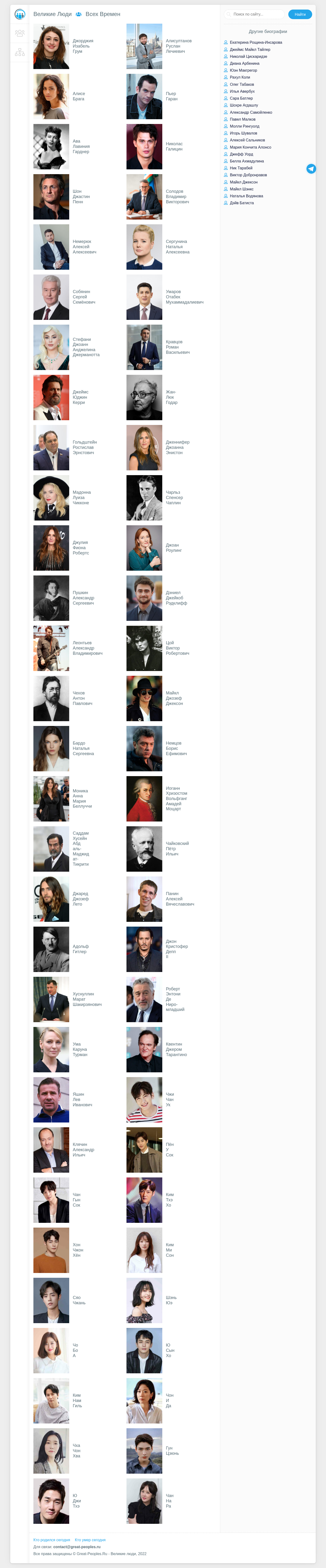Follow the Кто умер сегодня footer link

90,1539
